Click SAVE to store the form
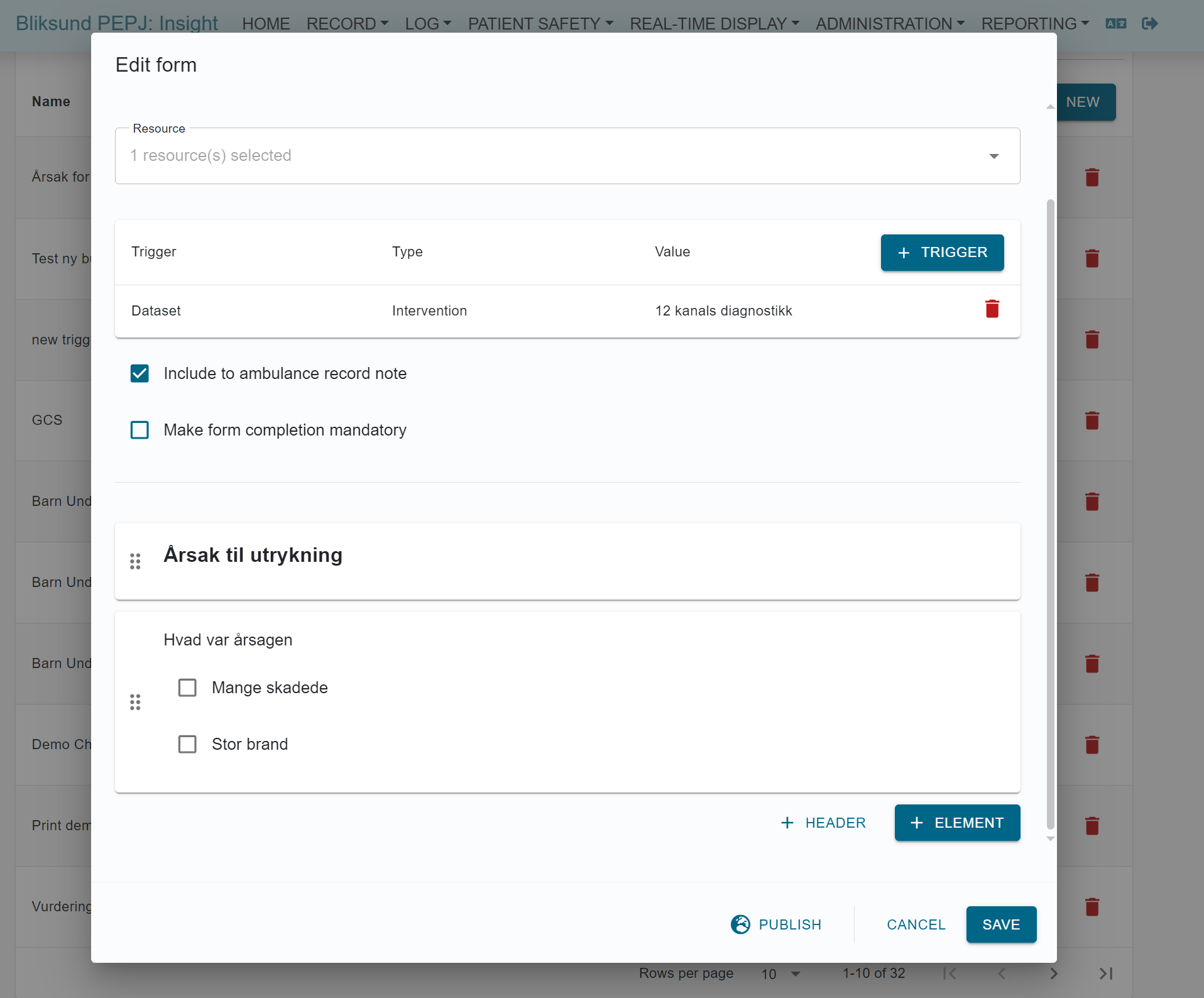 click(x=1001, y=924)
